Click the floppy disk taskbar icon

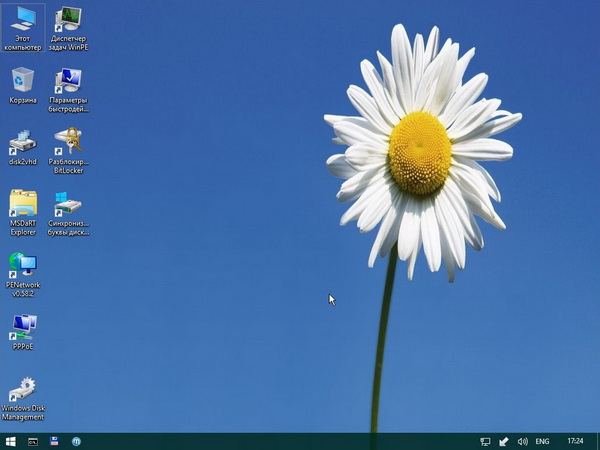pyautogui.click(x=55, y=441)
